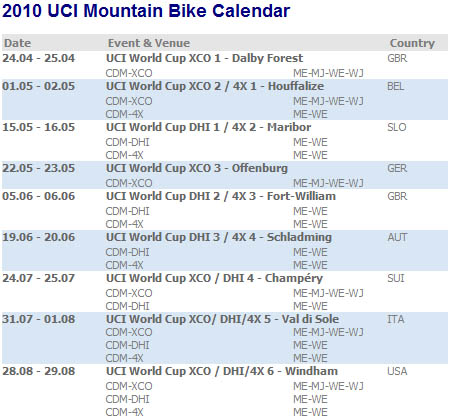
Task: Click the Windham XCO / DHI/4X 6 event
Action: [222, 371]
